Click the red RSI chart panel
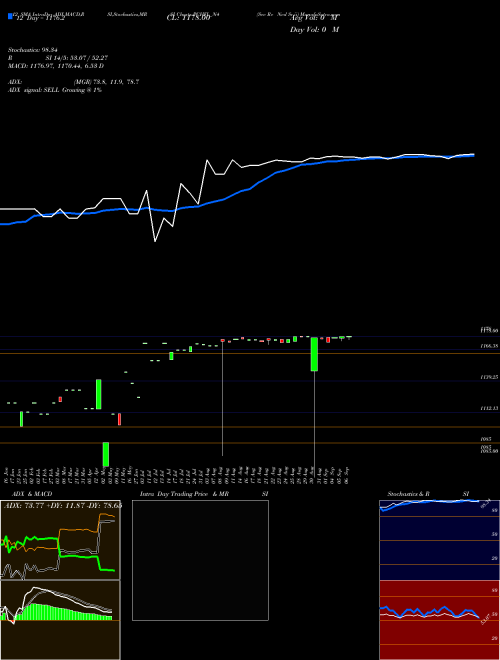The height and width of the screenshot is (660, 500). point(439,620)
